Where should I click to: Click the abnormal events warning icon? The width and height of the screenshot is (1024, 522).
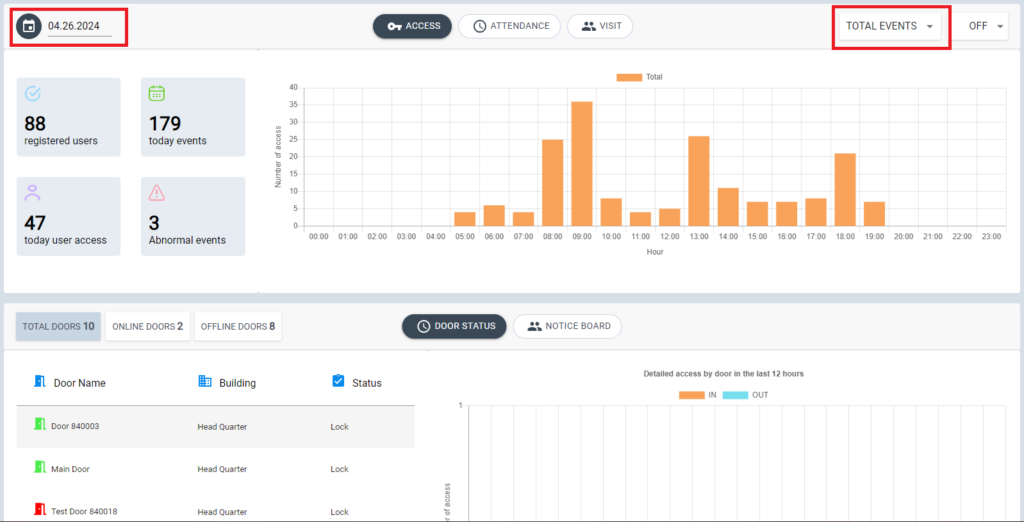tap(157, 192)
